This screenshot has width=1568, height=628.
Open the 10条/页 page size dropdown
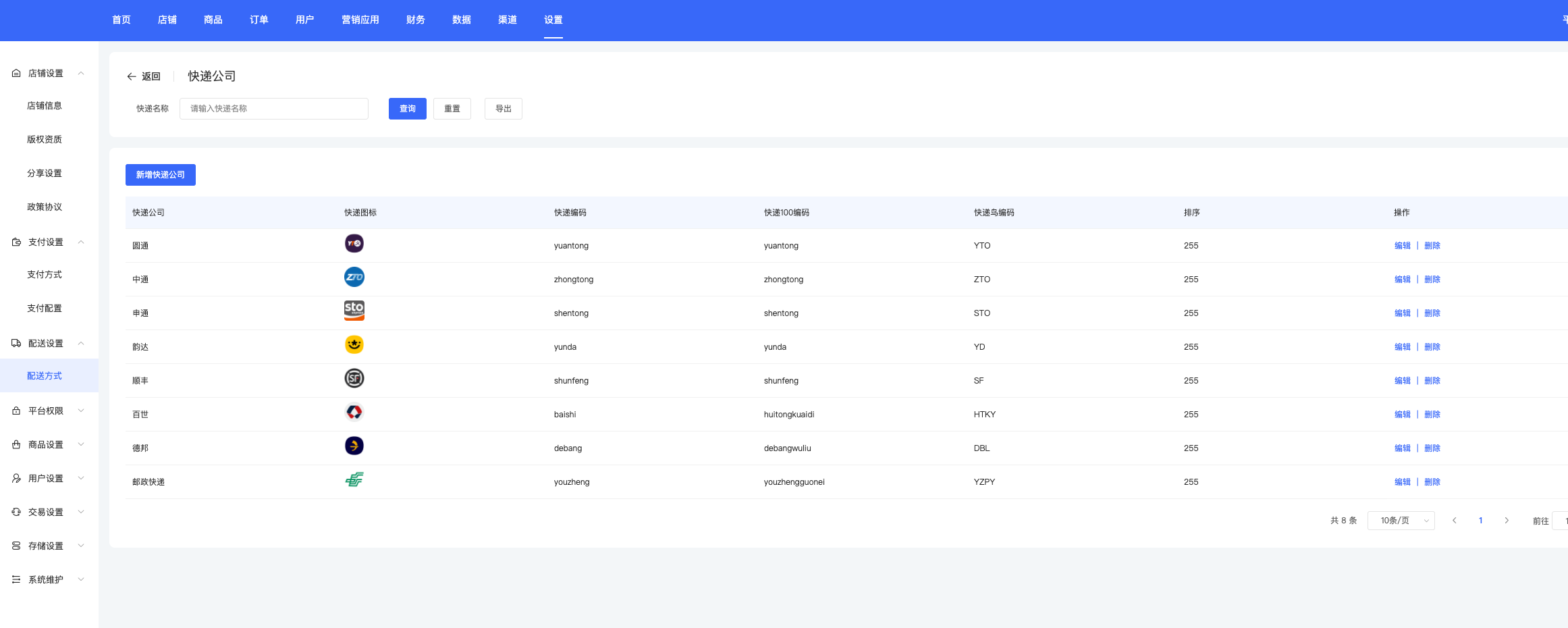pos(1401,521)
